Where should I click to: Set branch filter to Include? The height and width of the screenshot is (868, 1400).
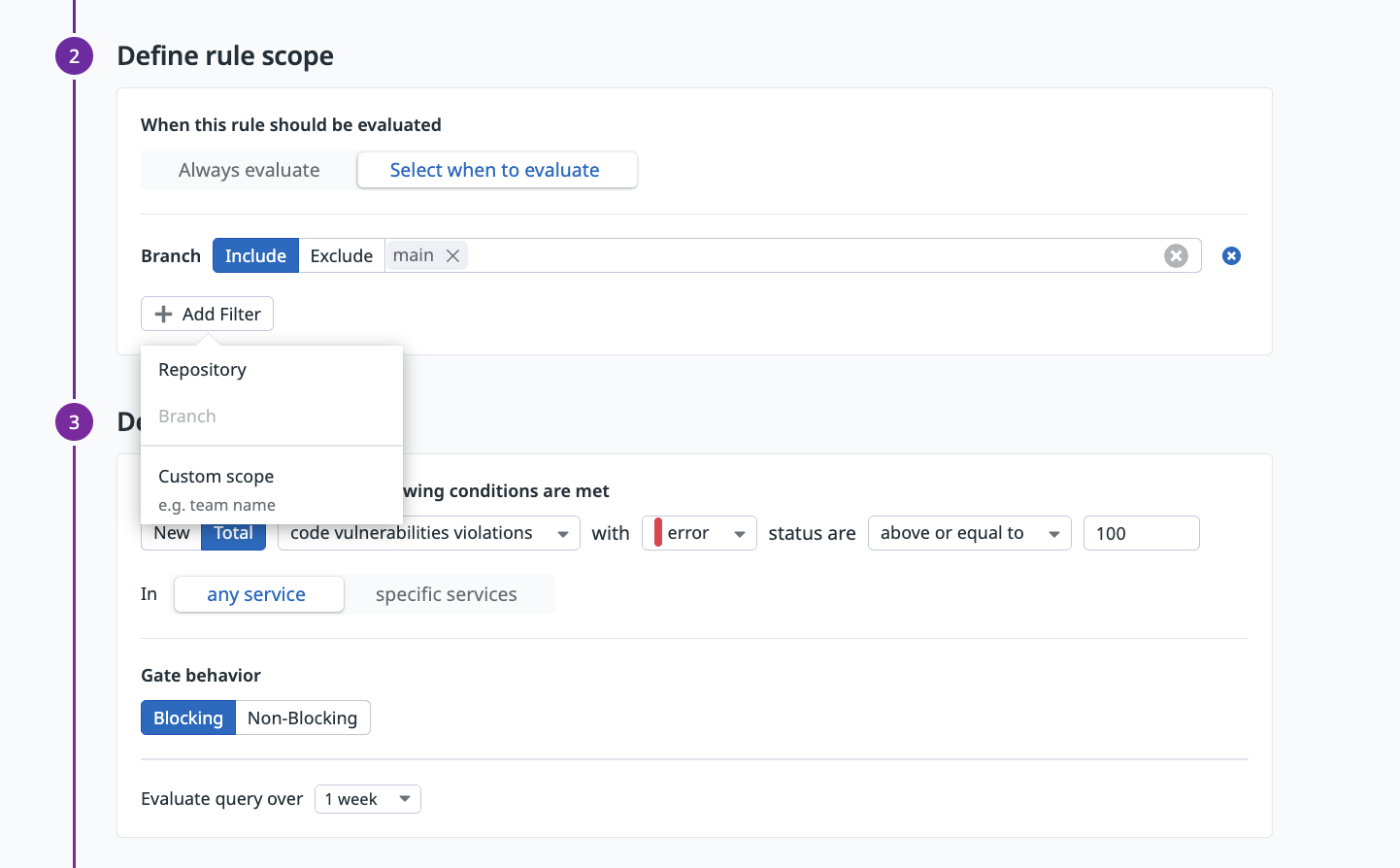(255, 256)
